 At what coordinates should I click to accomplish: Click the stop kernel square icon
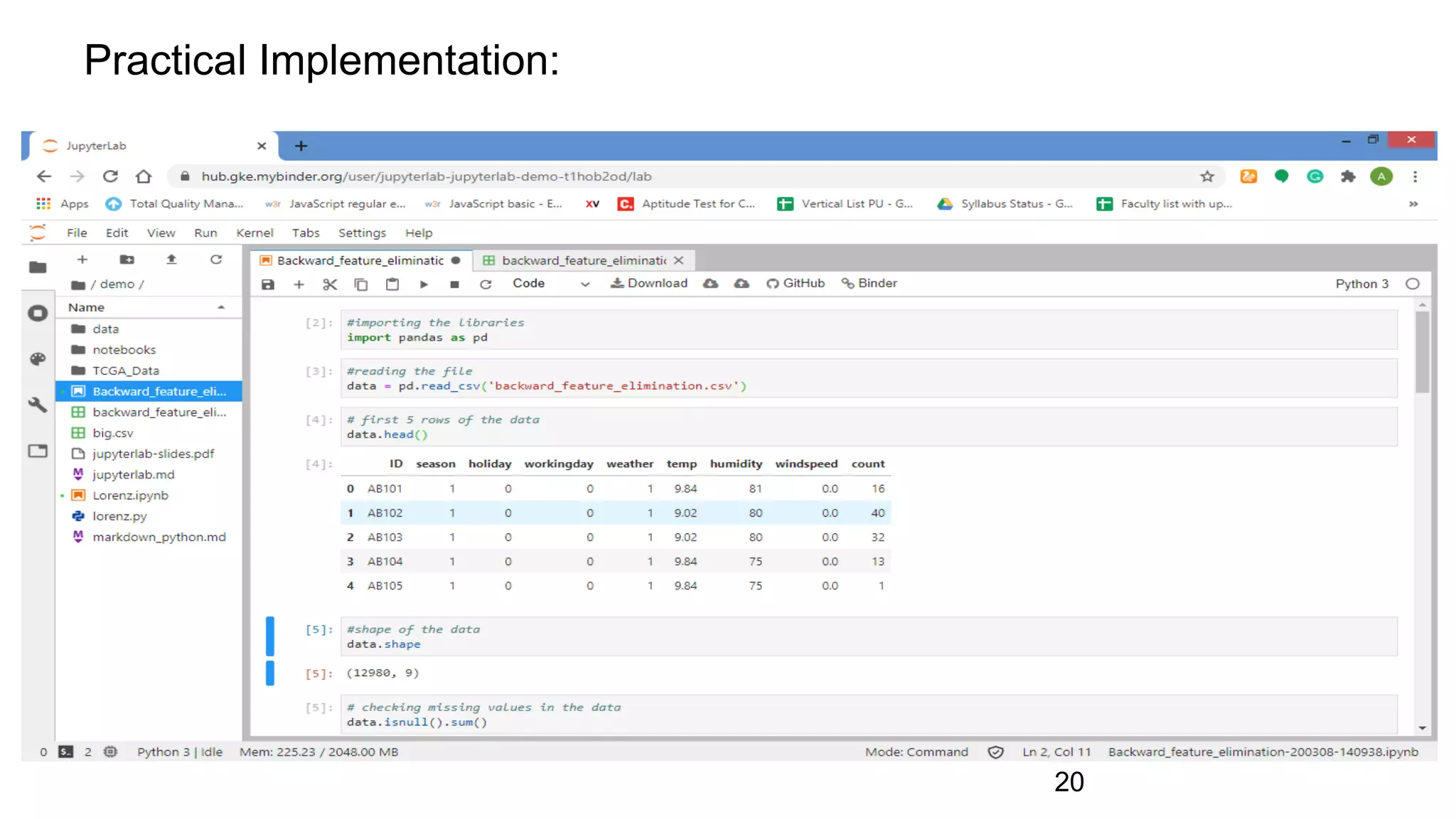coord(454,284)
